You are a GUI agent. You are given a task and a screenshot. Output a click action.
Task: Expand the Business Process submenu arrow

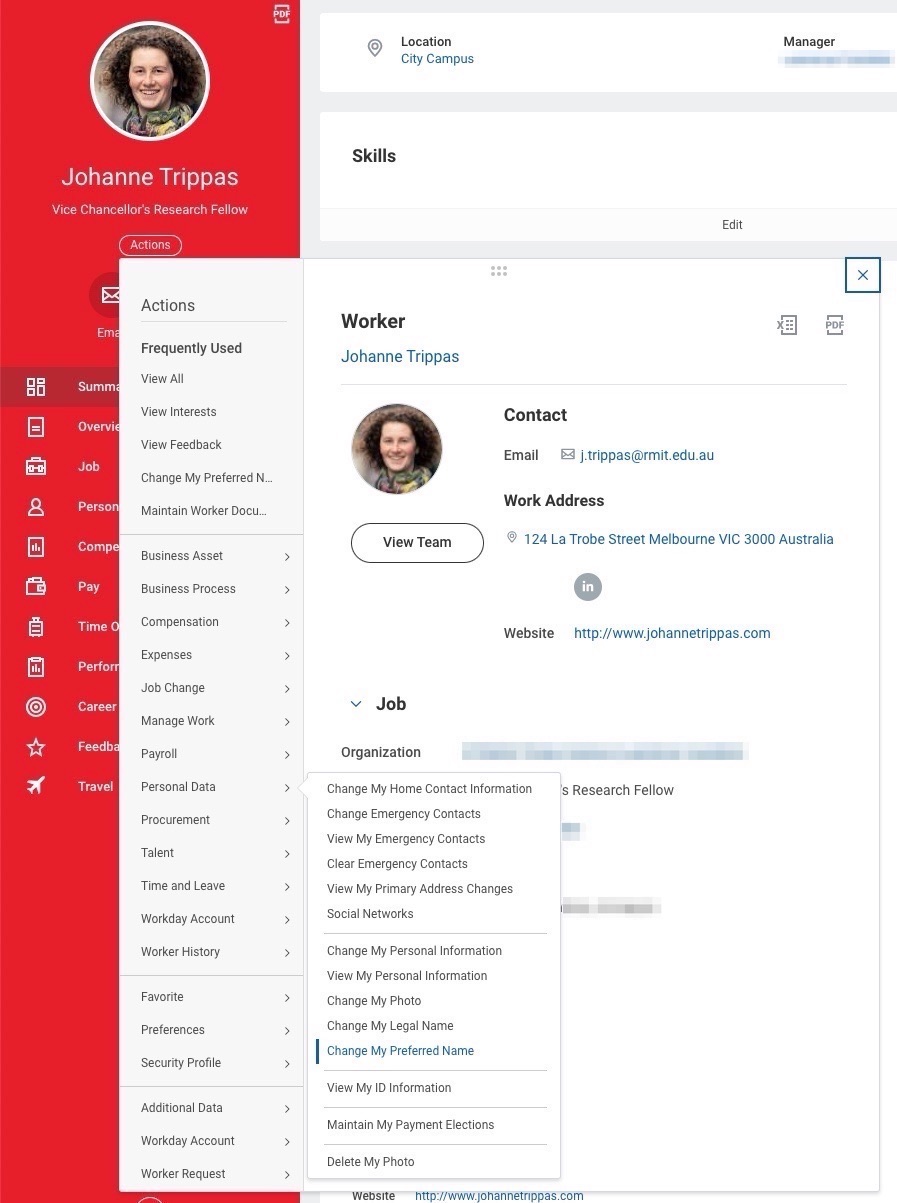pyautogui.click(x=287, y=590)
